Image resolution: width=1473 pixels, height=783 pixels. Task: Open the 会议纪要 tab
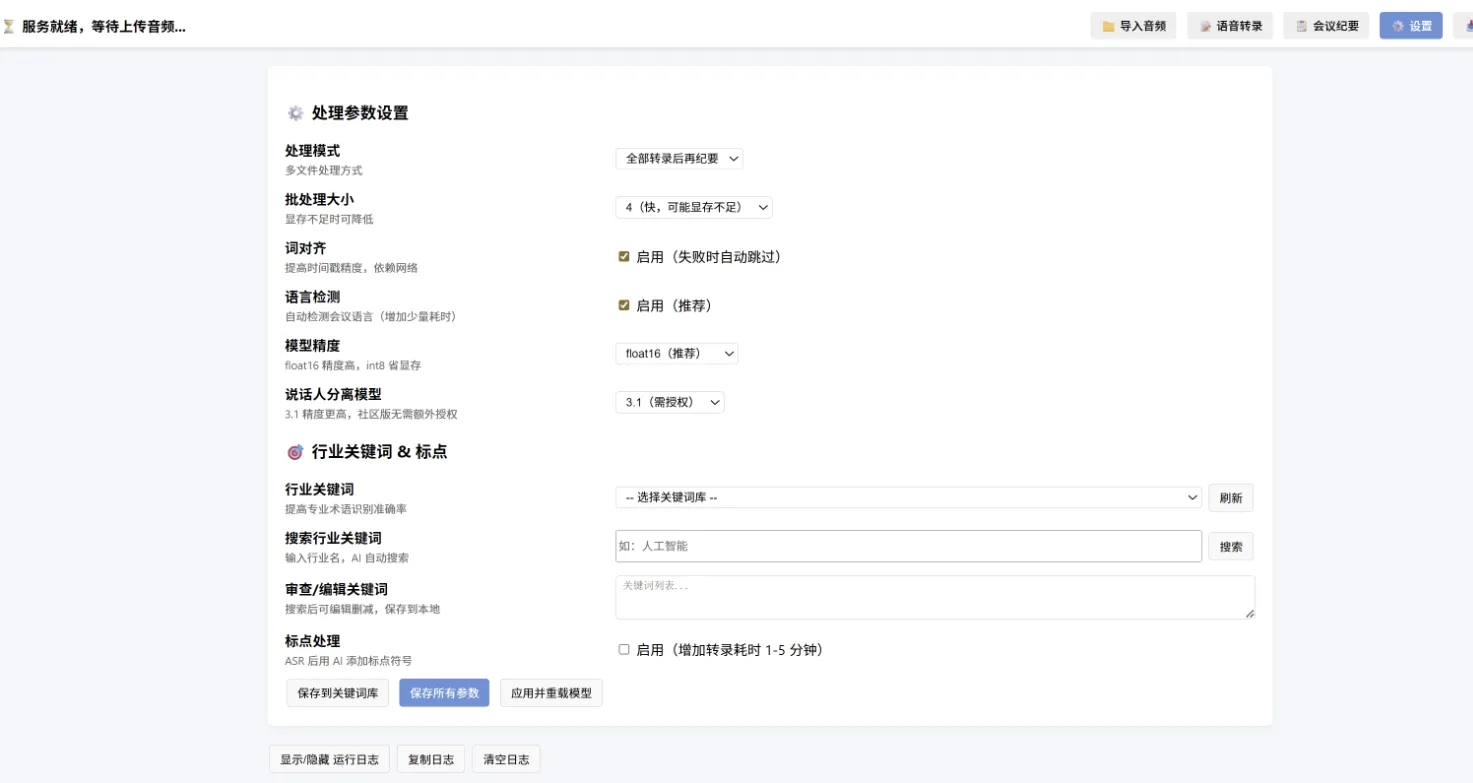click(x=1326, y=26)
